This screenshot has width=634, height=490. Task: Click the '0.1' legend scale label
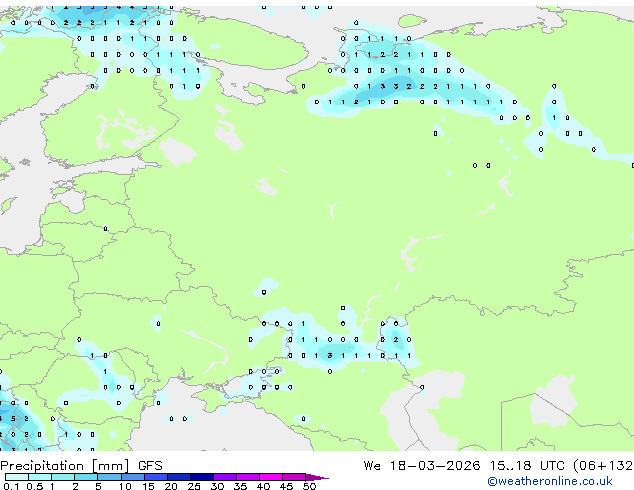coord(11,486)
